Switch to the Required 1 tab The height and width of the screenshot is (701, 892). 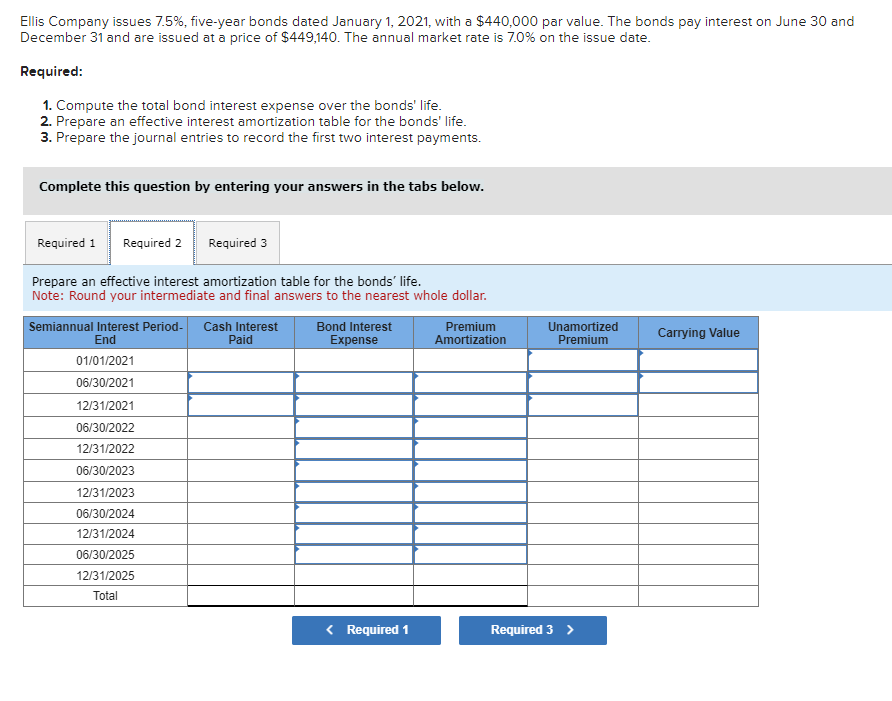click(x=67, y=243)
